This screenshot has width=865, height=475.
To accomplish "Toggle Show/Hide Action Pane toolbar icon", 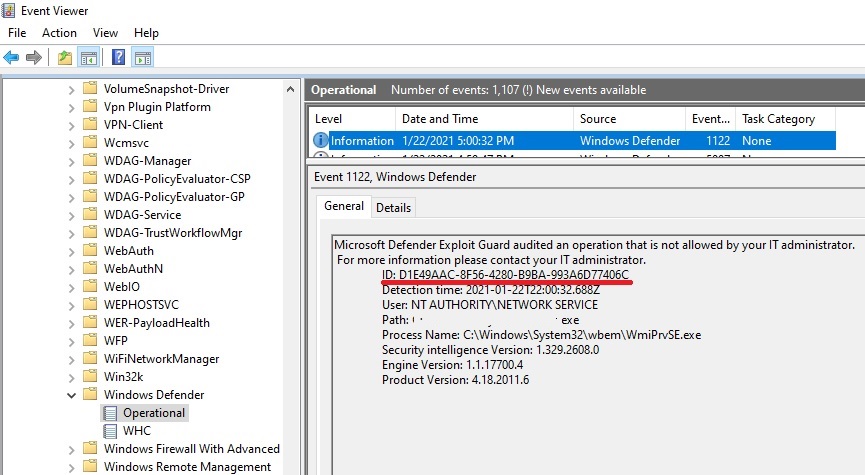I will pyautogui.click(x=142, y=57).
